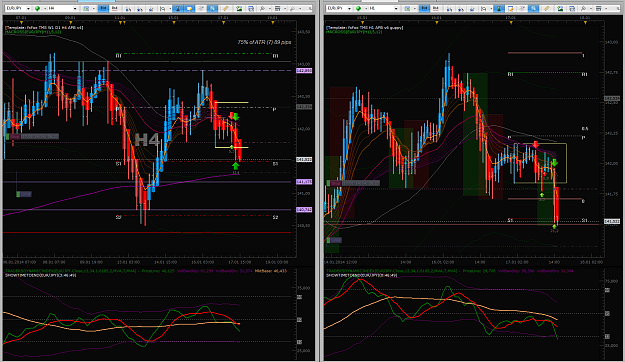Click the left chart's Template name label
The height and width of the screenshot is (362, 625).
tap(44, 28)
